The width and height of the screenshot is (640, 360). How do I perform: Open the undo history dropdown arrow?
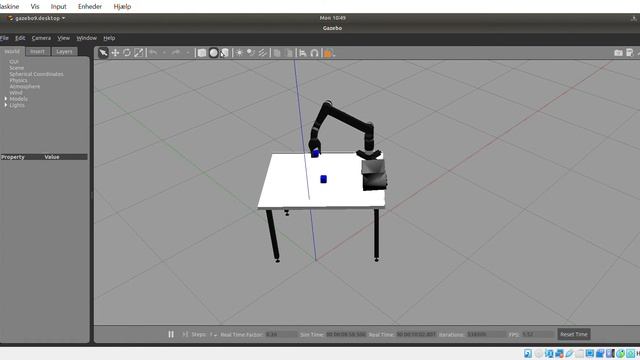point(164,53)
